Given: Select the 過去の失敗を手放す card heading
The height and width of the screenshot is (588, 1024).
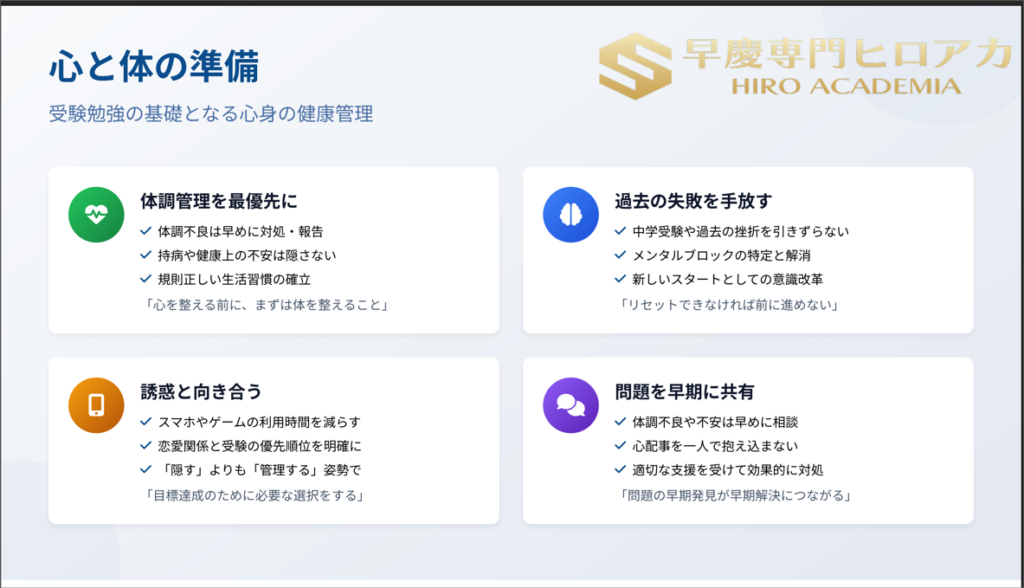Looking at the screenshot, I should tap(693, 201).
